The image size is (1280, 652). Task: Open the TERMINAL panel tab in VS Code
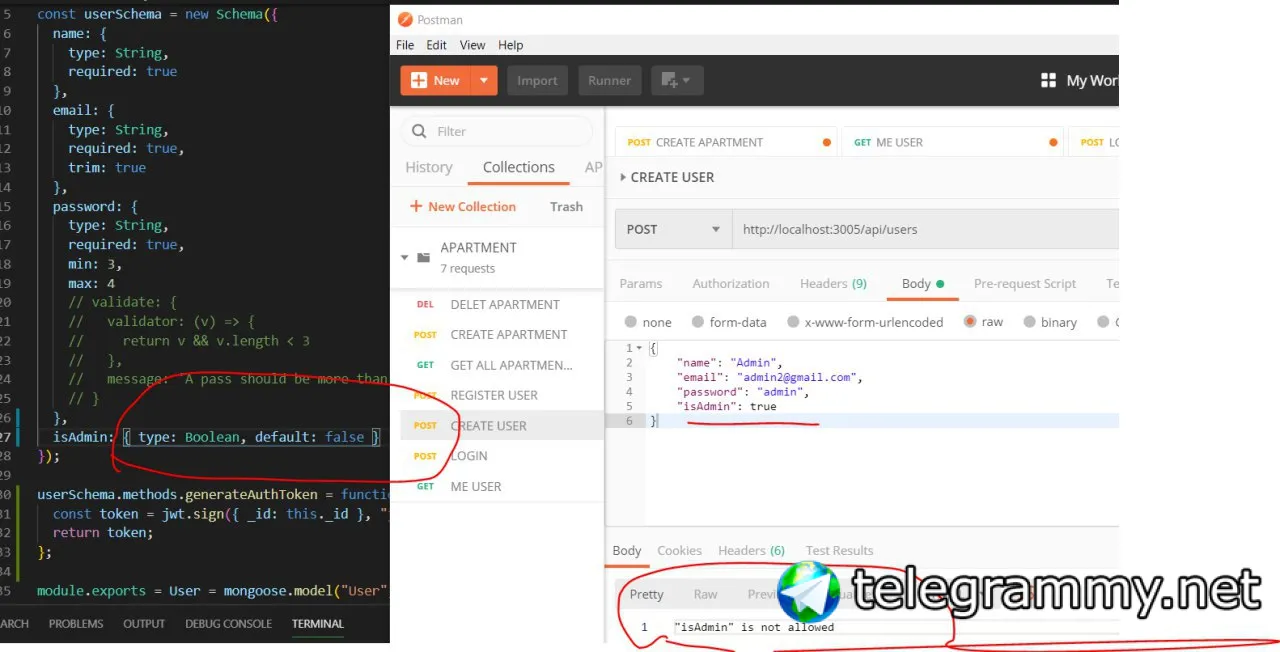pos(317,624)
